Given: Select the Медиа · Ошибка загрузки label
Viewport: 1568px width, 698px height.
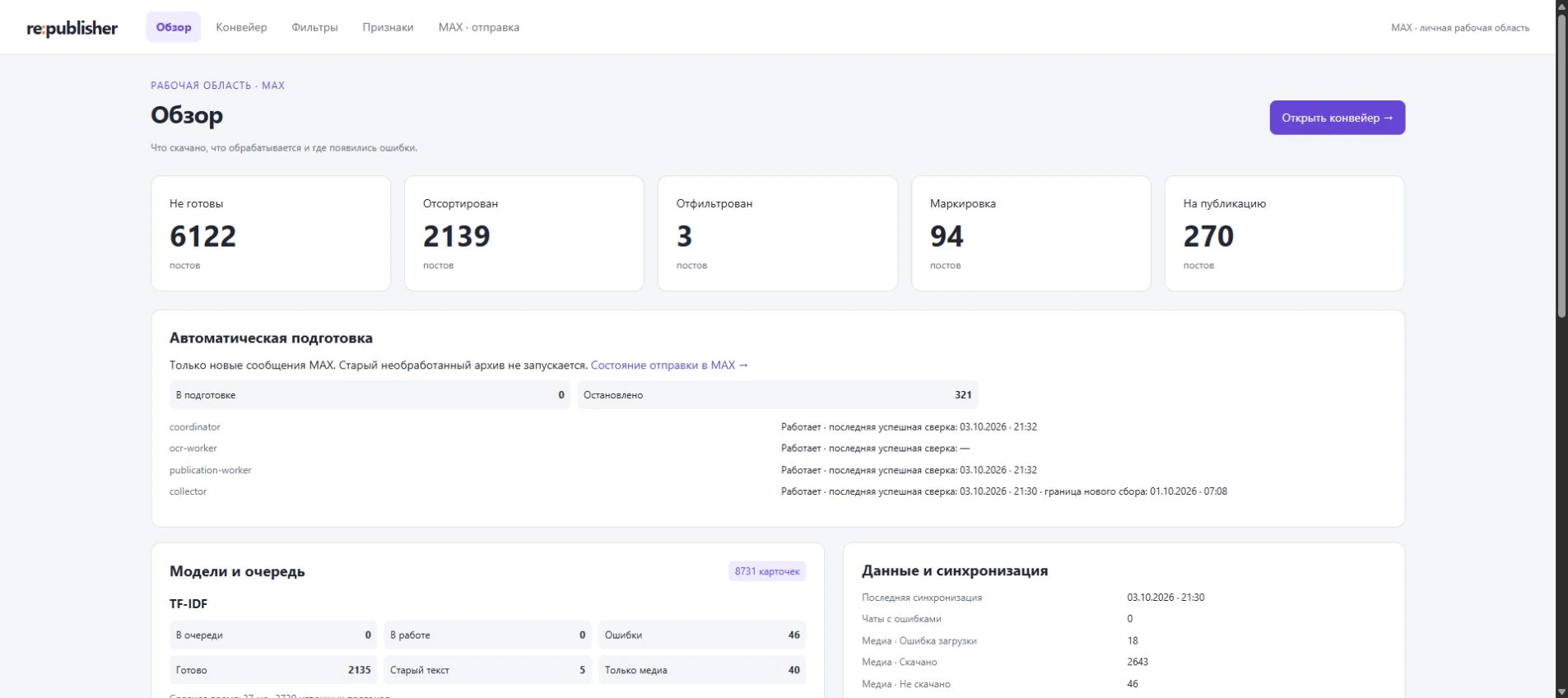Looking at the screenshot, I should 919,640.
